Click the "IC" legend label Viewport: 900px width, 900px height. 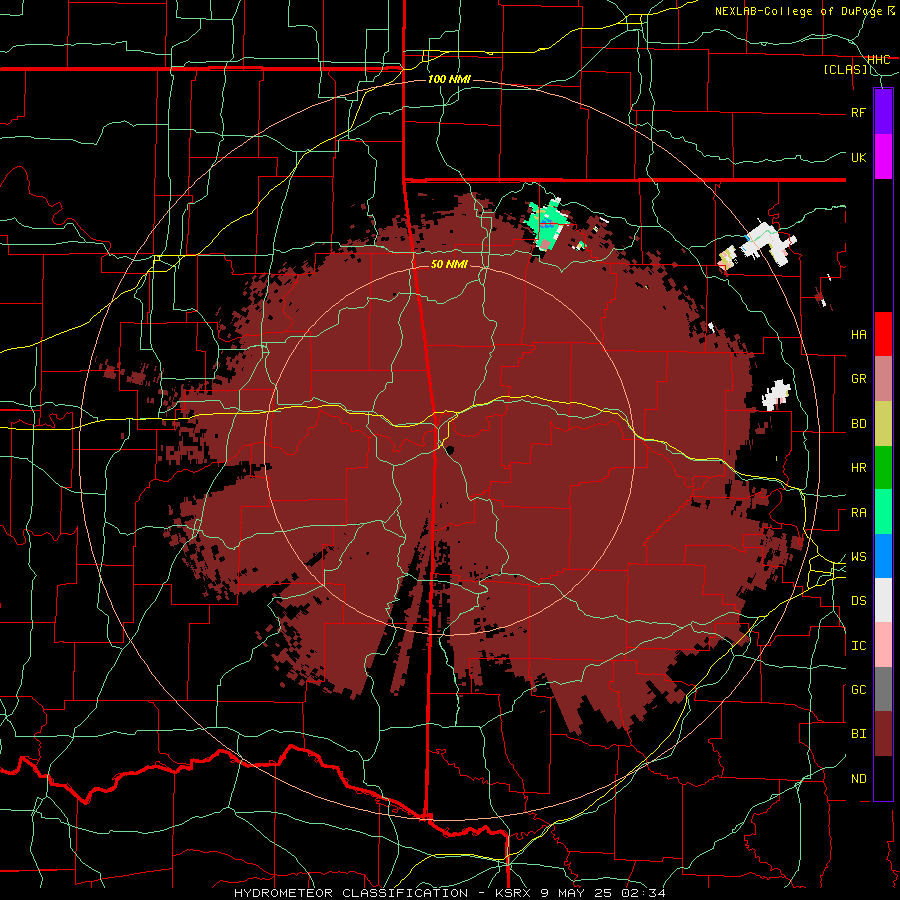tap(858, 646)
